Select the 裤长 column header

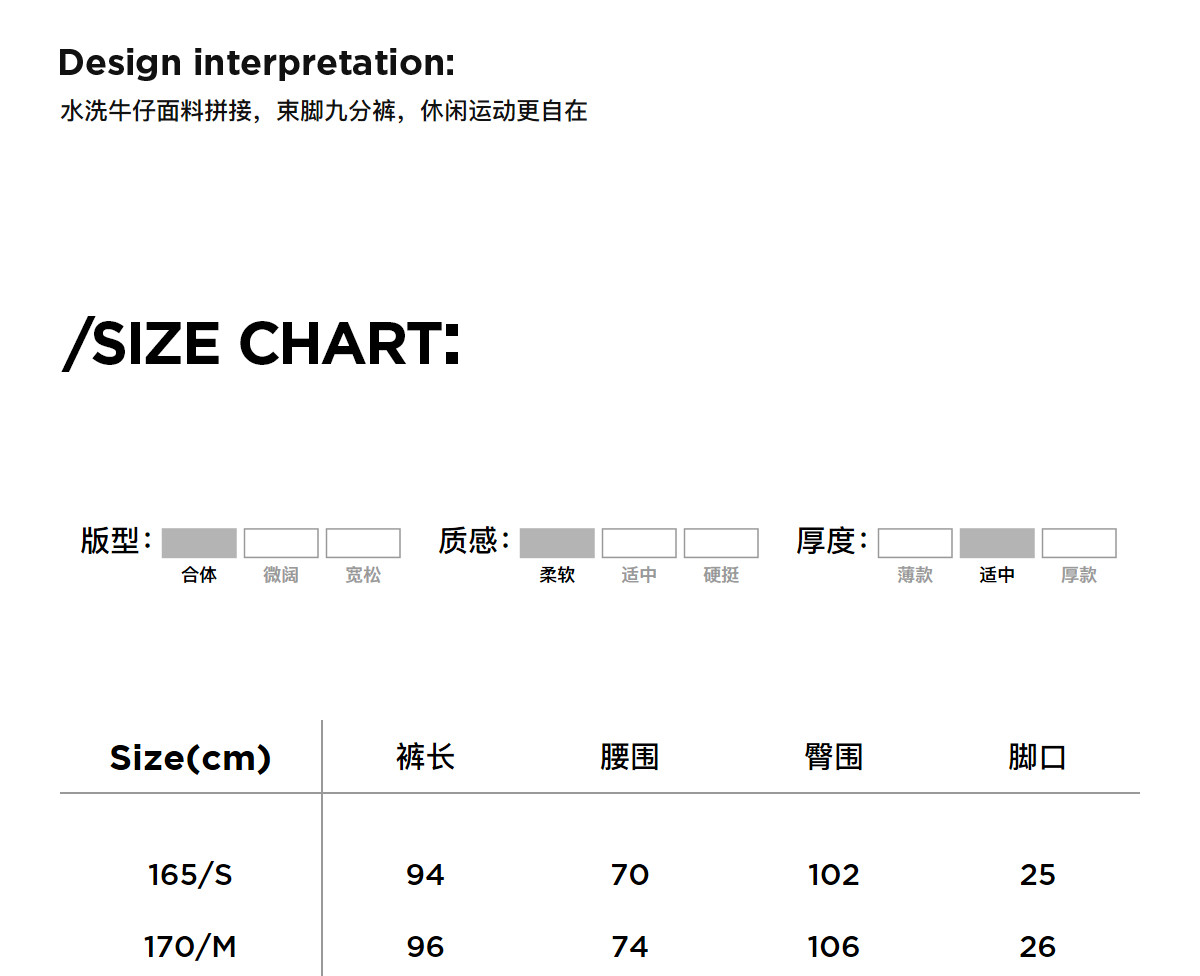click(x=425, y=757)
